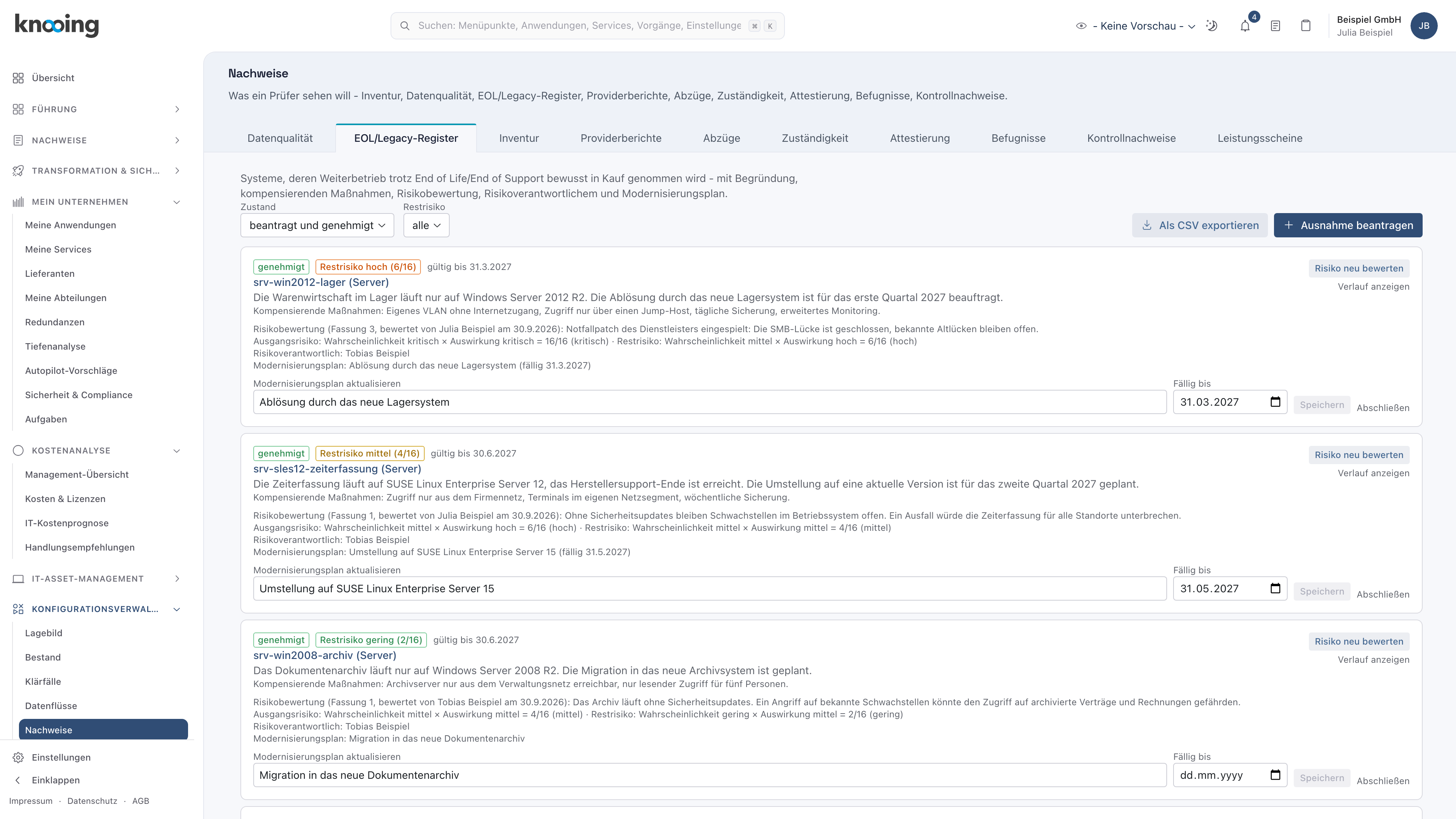
Task: Click the Migration in das neue Dokumentenarchiv field
Action: [710, 775]
